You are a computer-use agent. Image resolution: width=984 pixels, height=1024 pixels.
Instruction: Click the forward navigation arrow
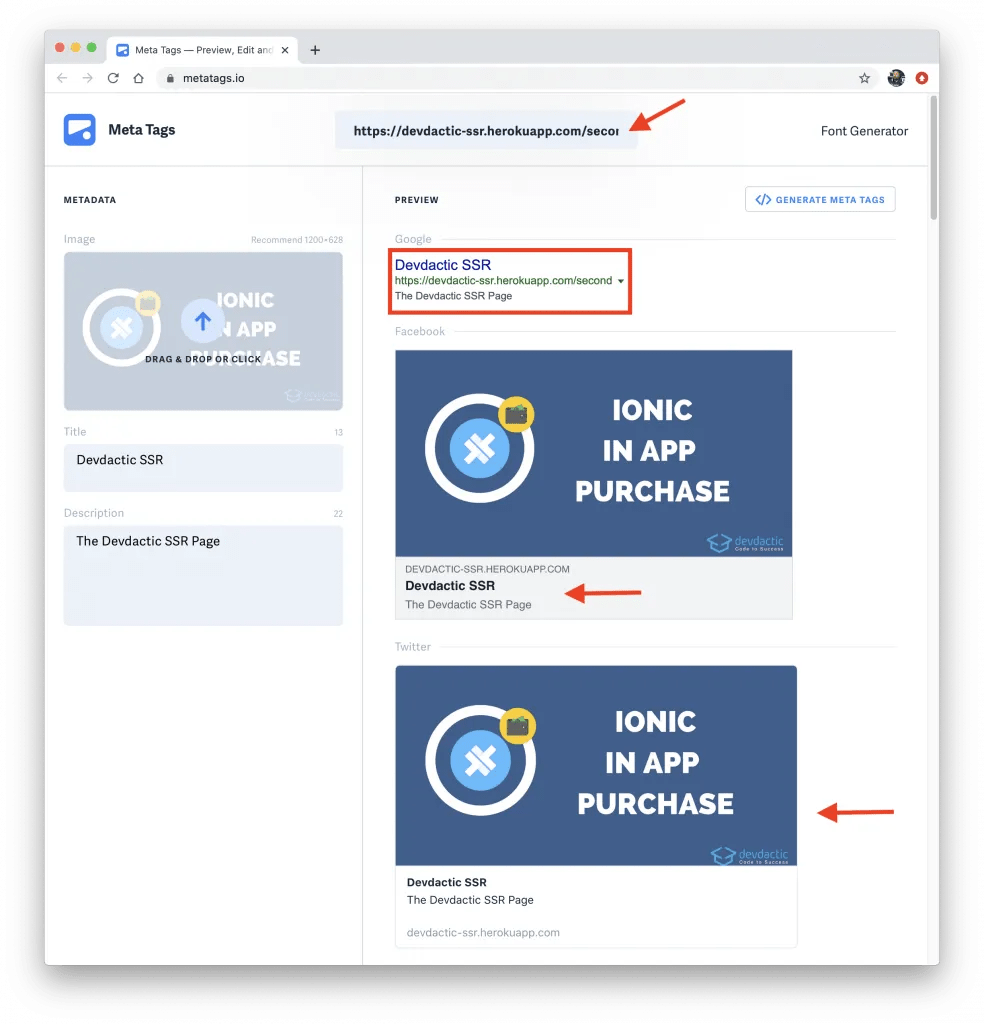coord(88,77)
